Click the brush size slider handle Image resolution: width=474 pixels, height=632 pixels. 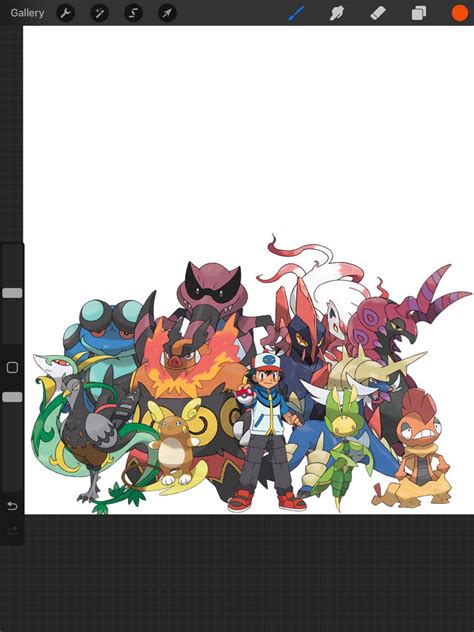12,293
